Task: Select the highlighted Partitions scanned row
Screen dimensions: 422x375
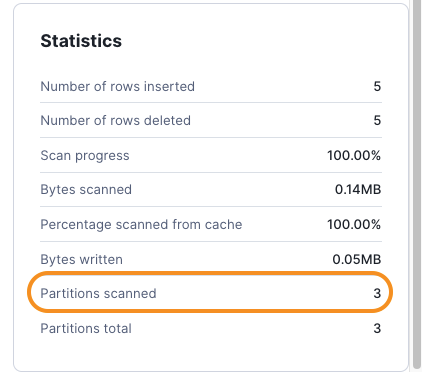Action: [x=210, y=292]
